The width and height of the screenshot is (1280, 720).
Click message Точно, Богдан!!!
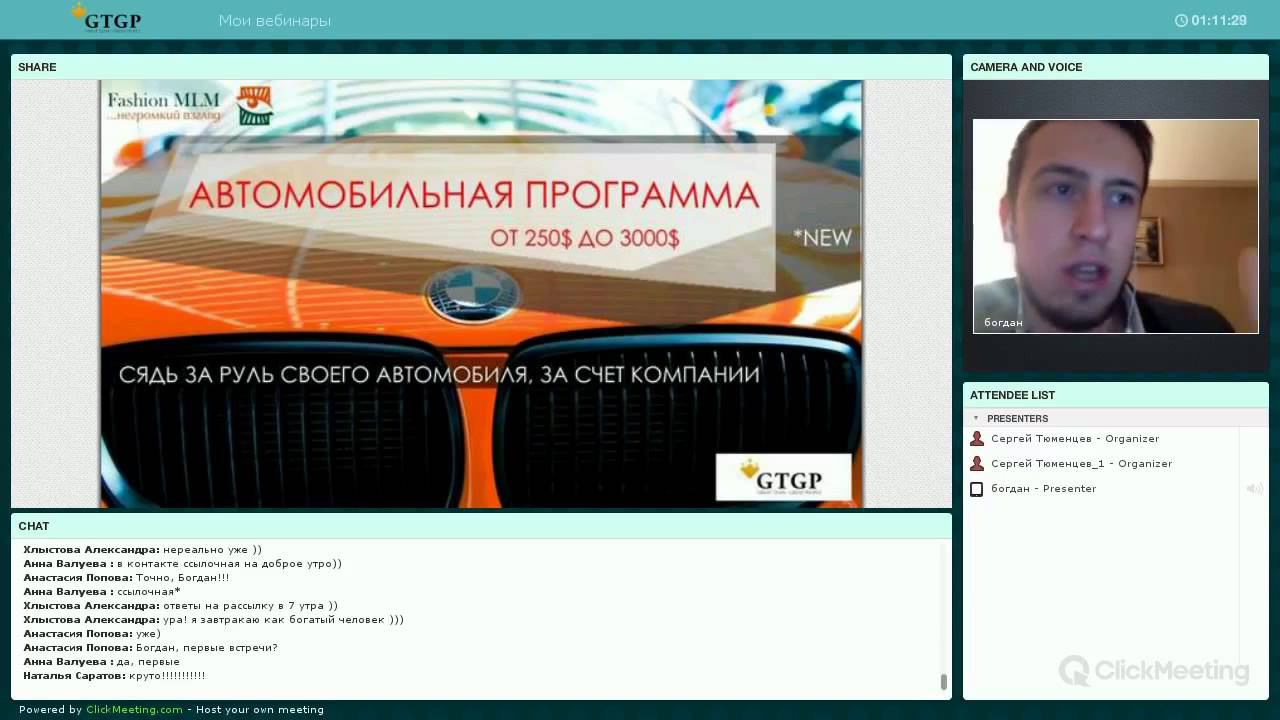[x=182, y=578]
